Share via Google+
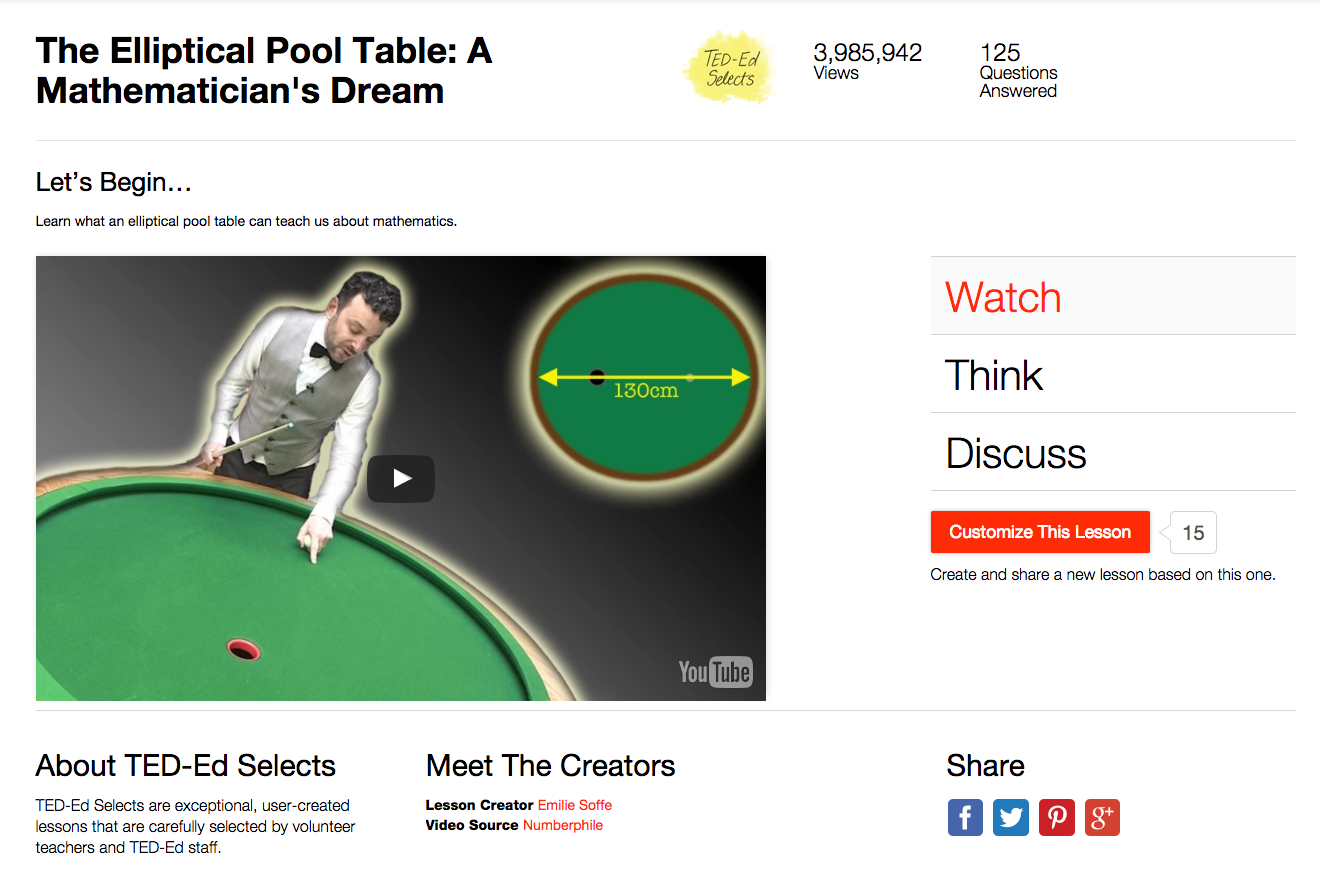Screen dimensions: 1320x882 [x=1102, y=817]
